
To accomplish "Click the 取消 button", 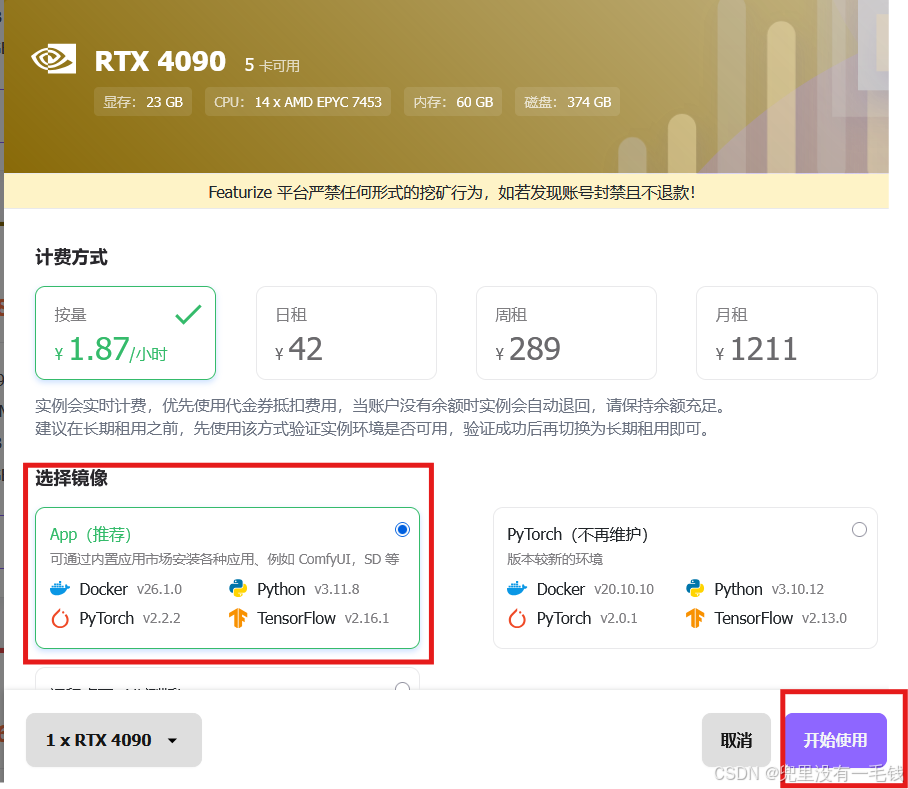I will pyautogui.click(x=736, y=740).
